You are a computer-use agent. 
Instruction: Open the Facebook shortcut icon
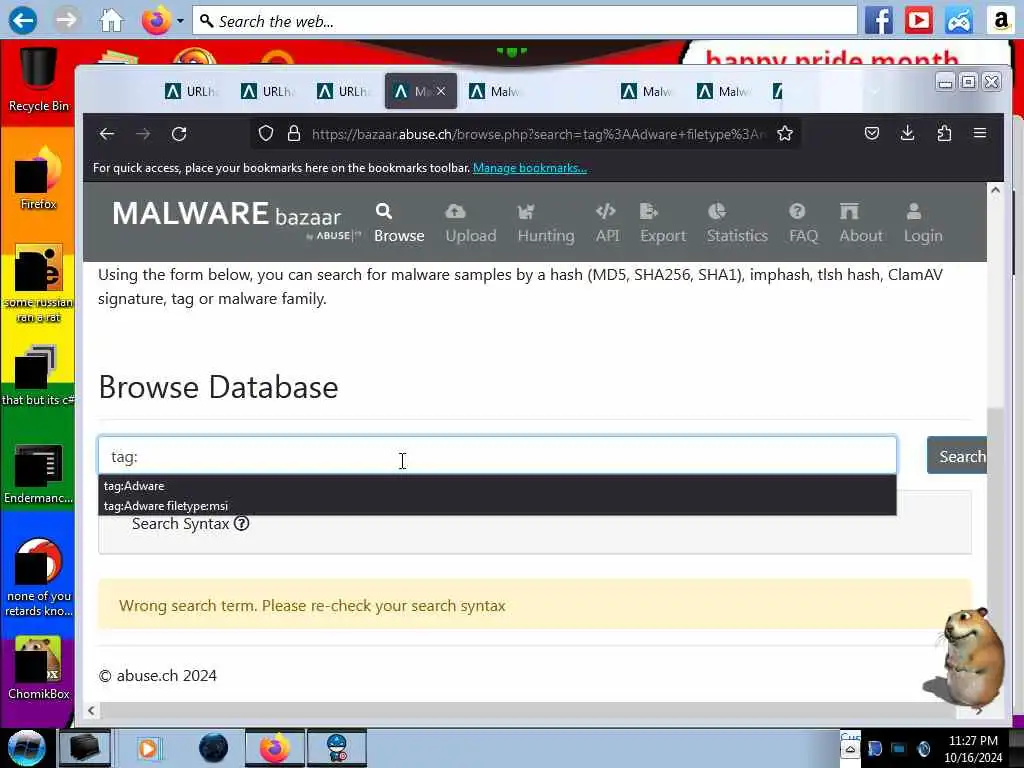(x=878, y=20)
